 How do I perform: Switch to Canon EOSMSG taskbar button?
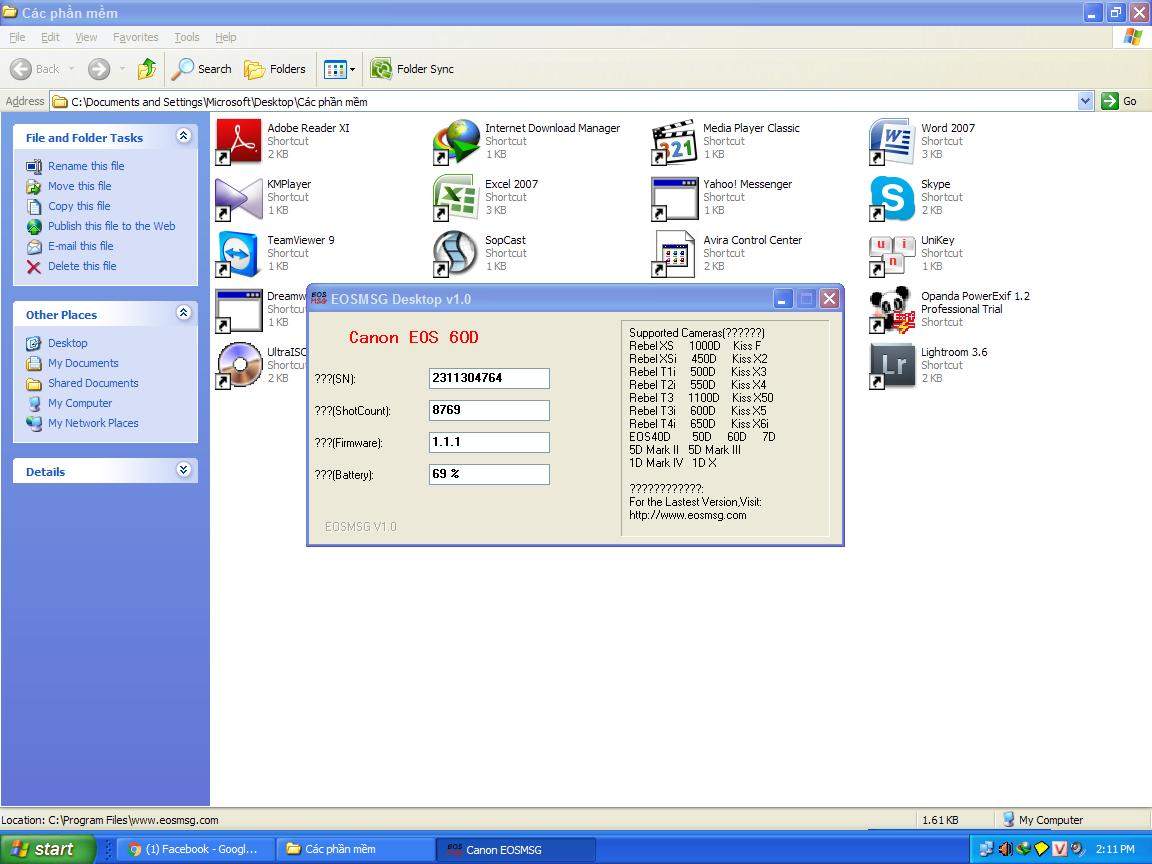tap(516, 849)
